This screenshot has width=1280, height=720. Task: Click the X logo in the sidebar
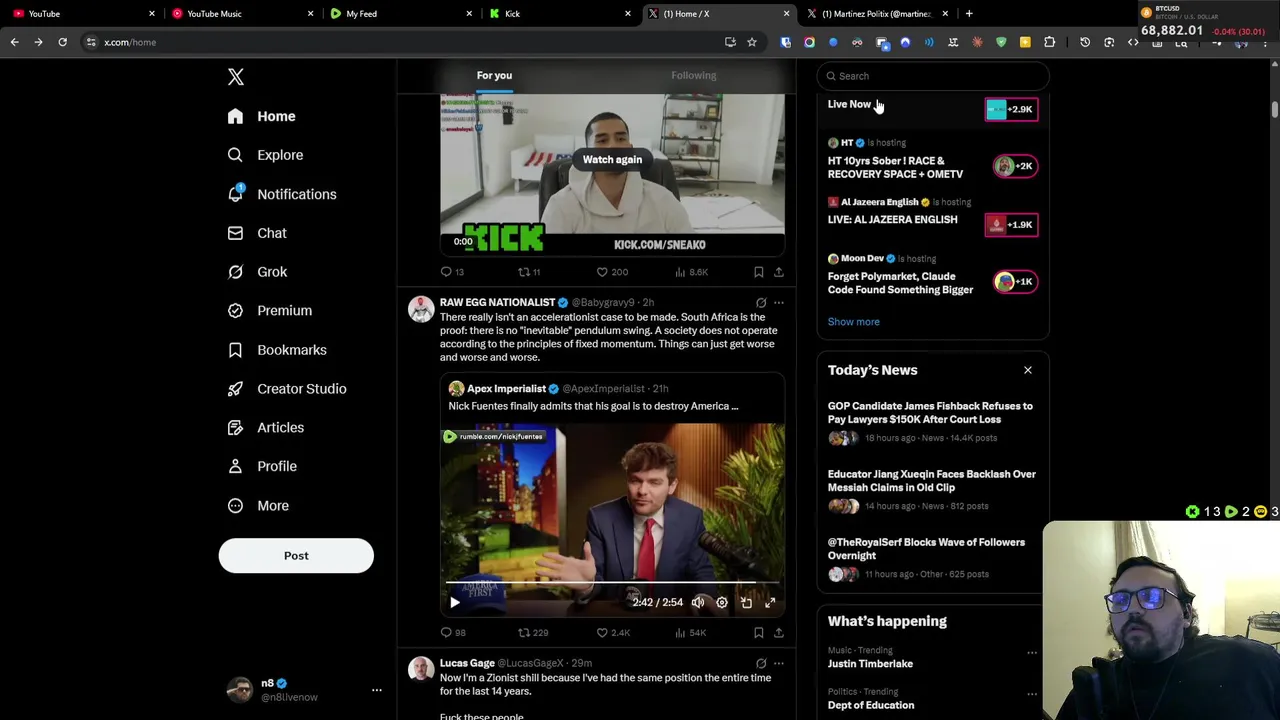235,77
